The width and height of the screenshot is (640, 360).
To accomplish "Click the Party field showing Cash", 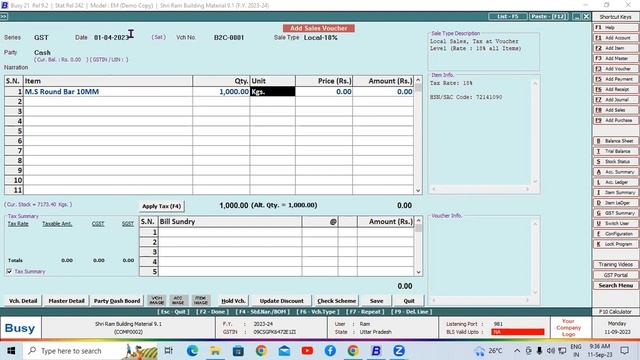I will 42,52.
